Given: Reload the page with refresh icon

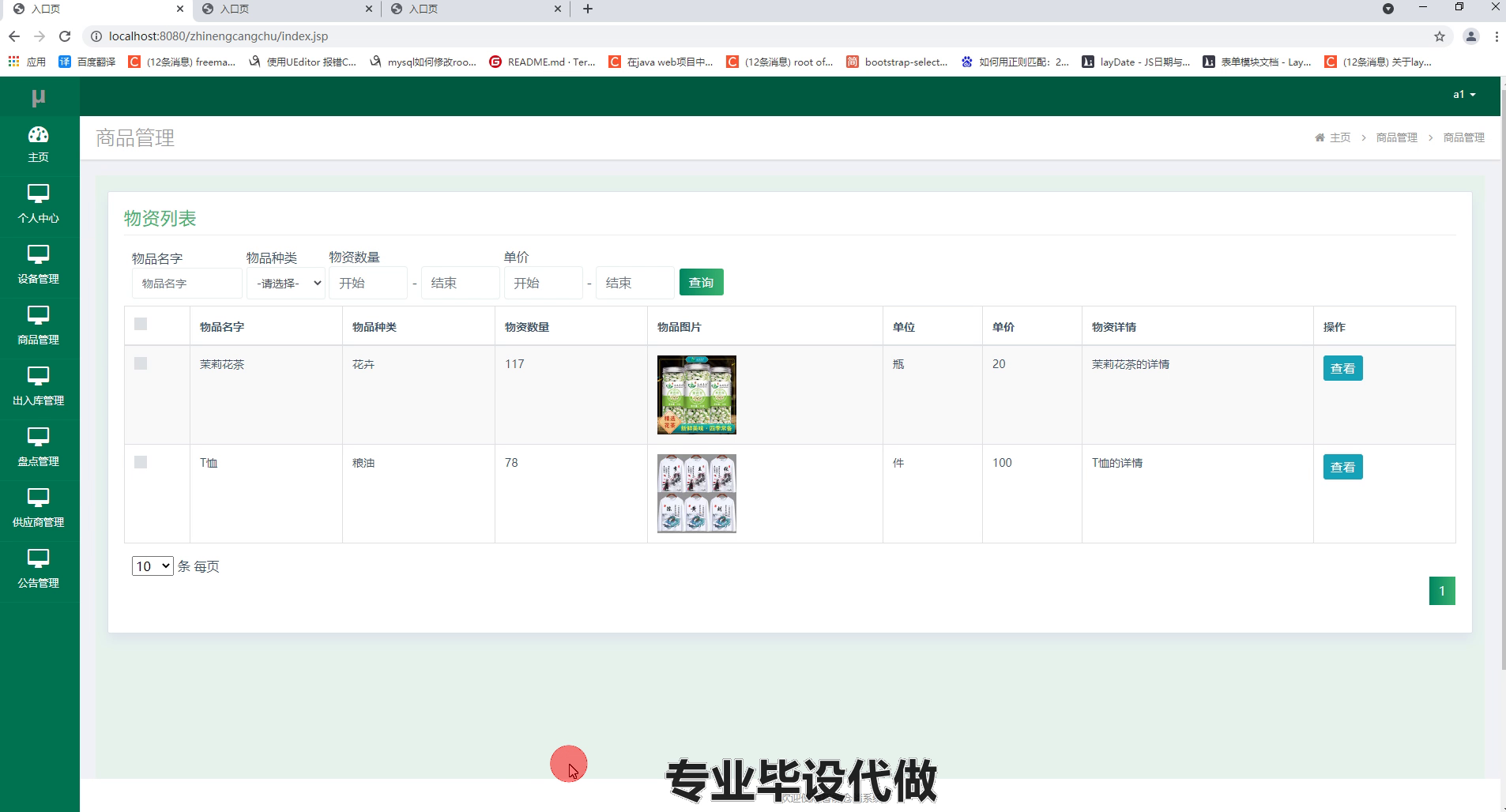Looking at the screenshot, I should tap(65, 36).
